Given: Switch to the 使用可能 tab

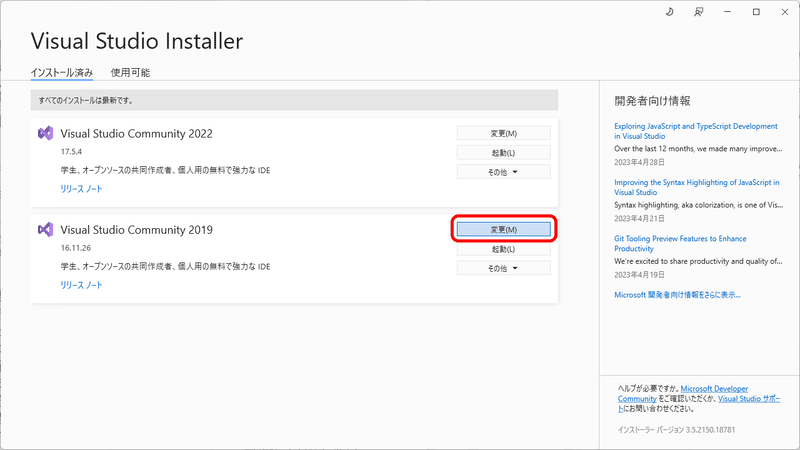Looking at the screenshot, I should click(x=130, y=72).
